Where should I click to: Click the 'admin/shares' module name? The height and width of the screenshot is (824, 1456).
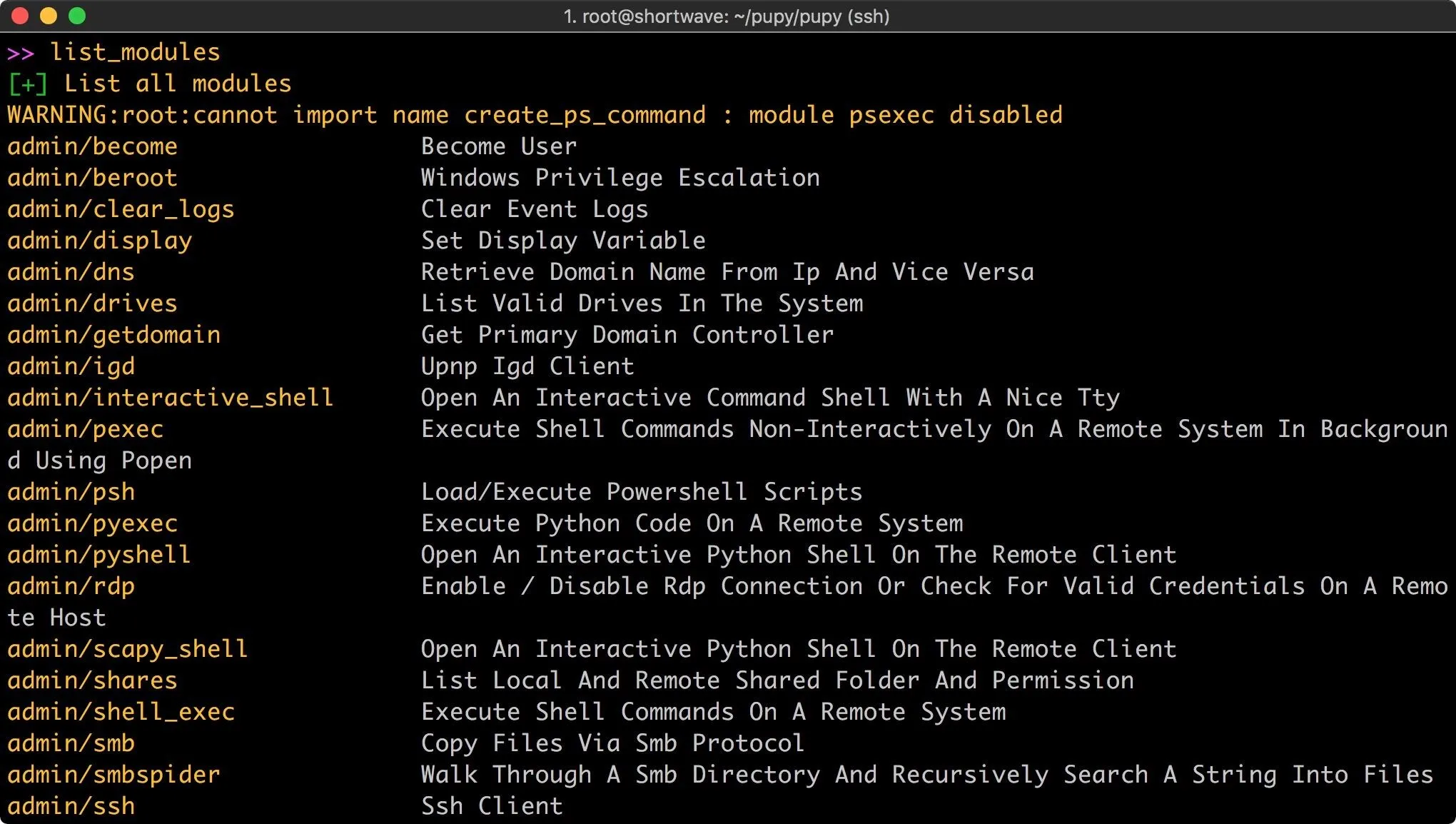click(92, 680)
